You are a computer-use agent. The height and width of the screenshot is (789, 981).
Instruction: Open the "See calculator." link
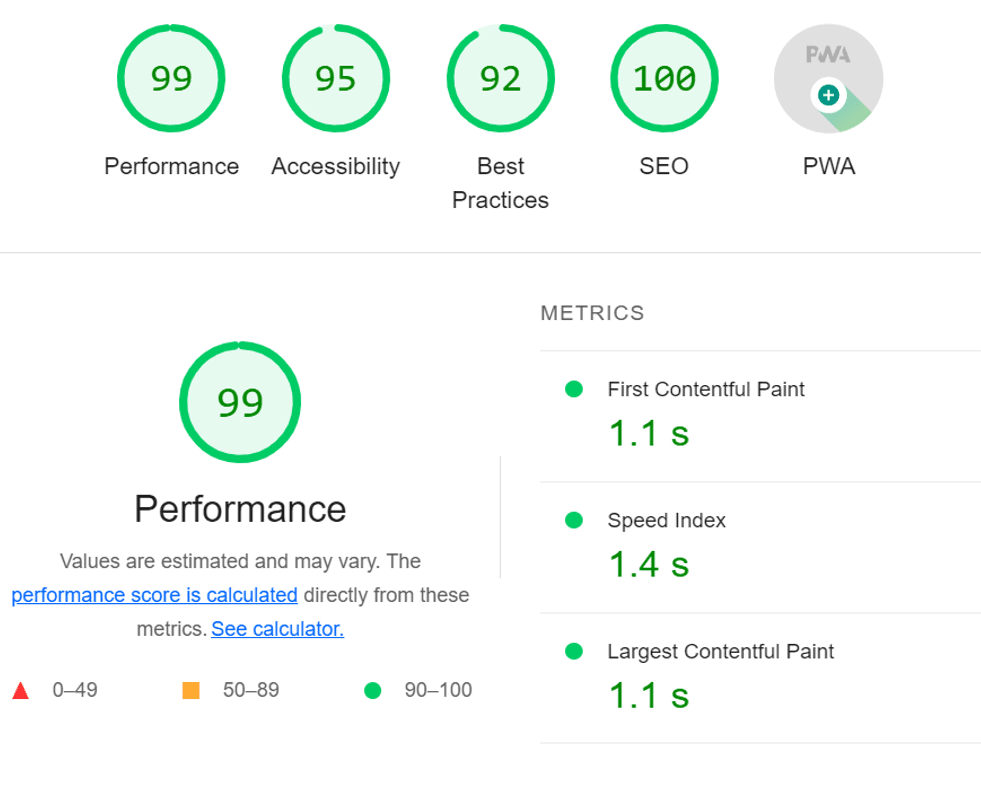tap(277, 629)
